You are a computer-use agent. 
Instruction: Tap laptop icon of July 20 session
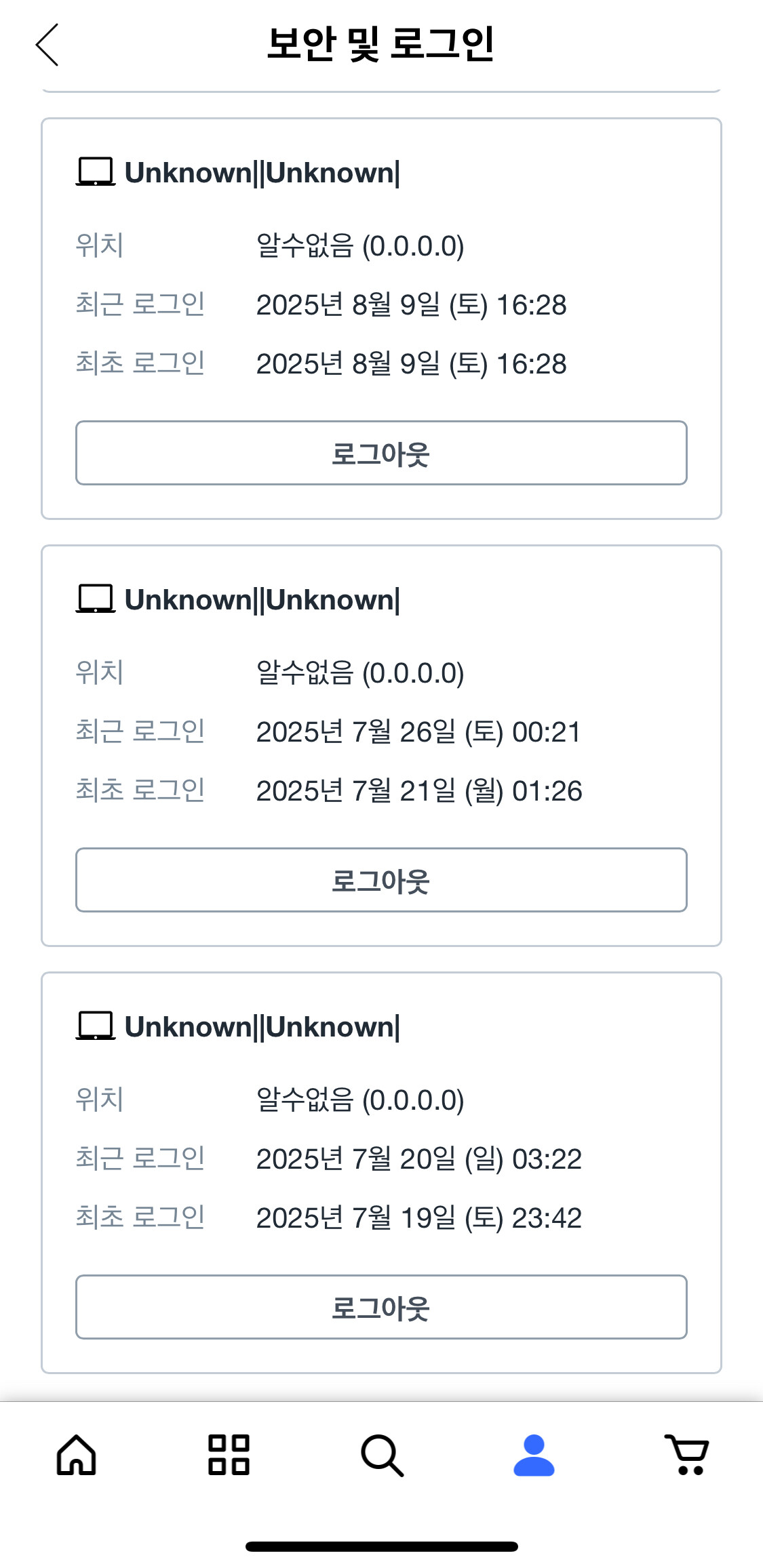pyautogui.click(x=95, y=1026)
